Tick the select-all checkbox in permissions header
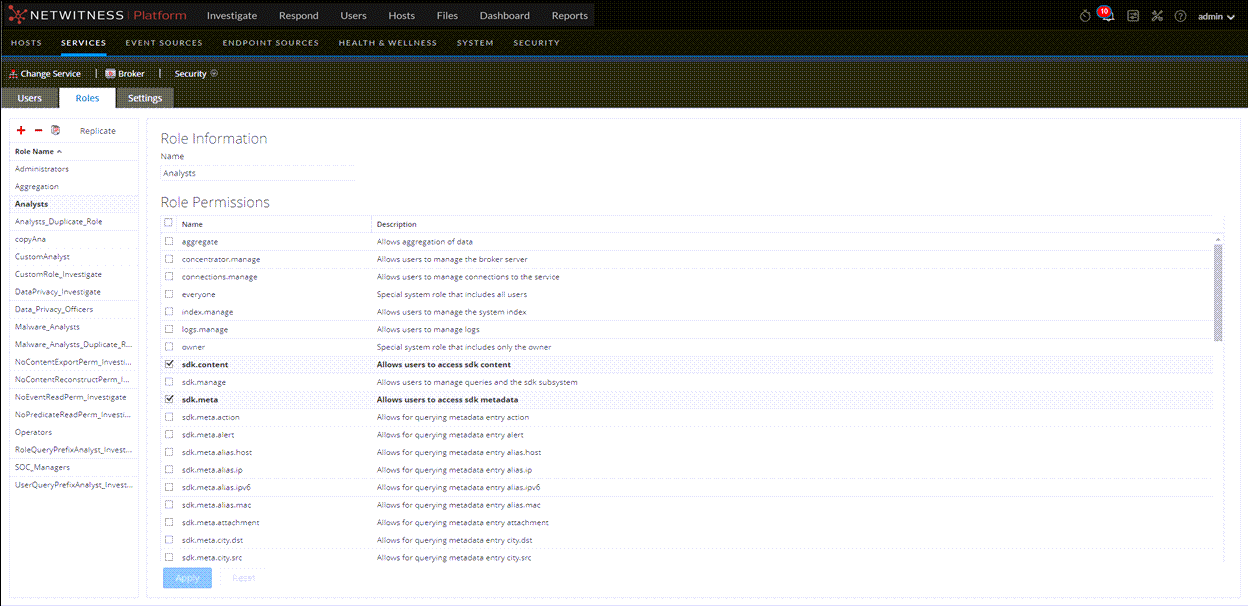This screenshot has width=1248, height=606. (x=169, y=224)
